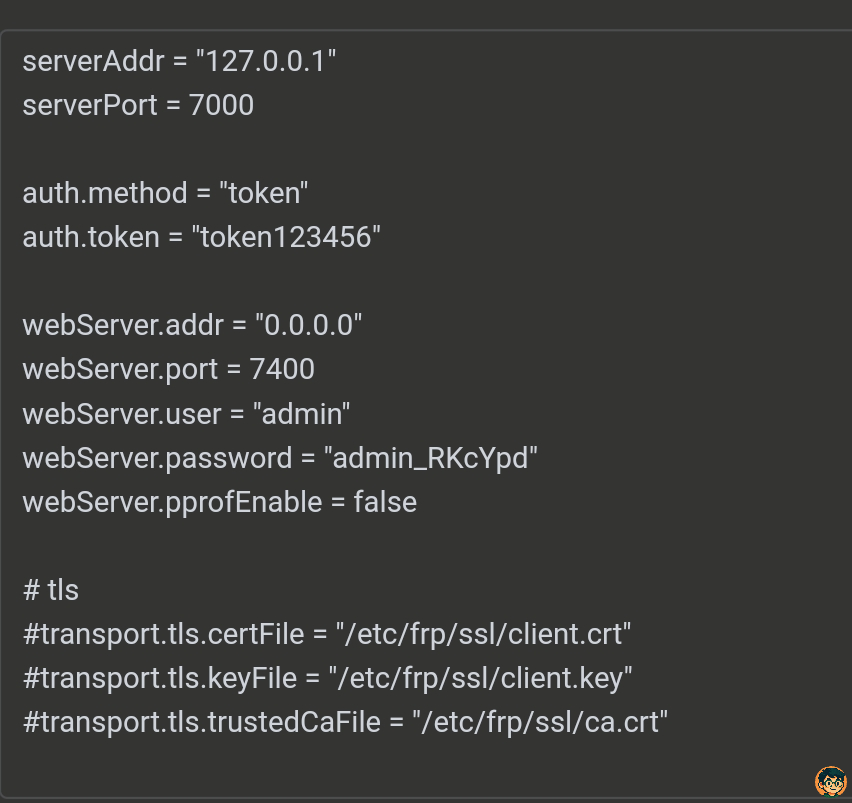Click the 7400 port number value
Screen dimensions: 852x803
282,369
